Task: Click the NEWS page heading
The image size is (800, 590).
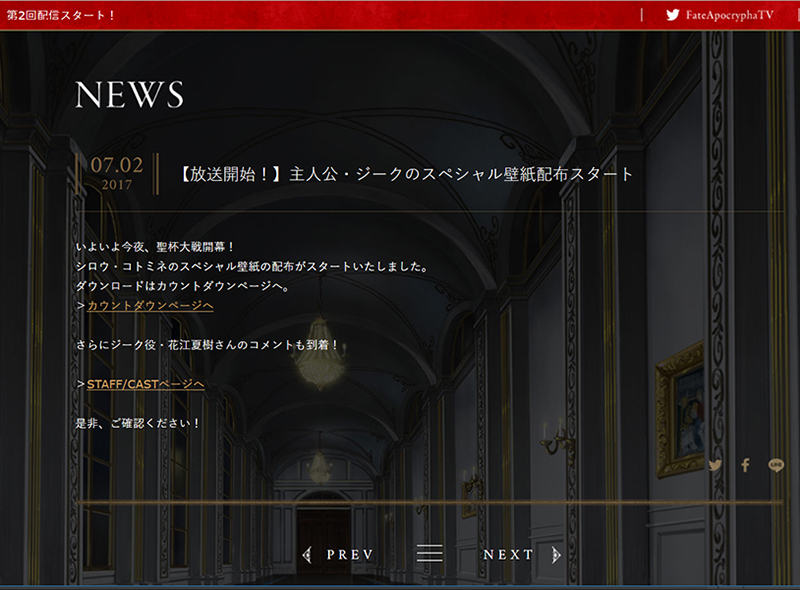Action: coord(130,95)
